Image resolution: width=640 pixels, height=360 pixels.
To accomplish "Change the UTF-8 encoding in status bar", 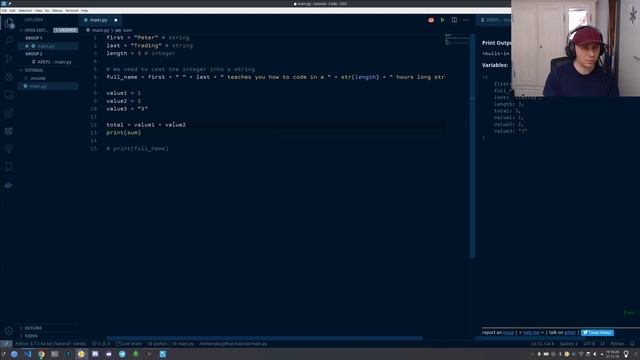I will coord(589,344).
